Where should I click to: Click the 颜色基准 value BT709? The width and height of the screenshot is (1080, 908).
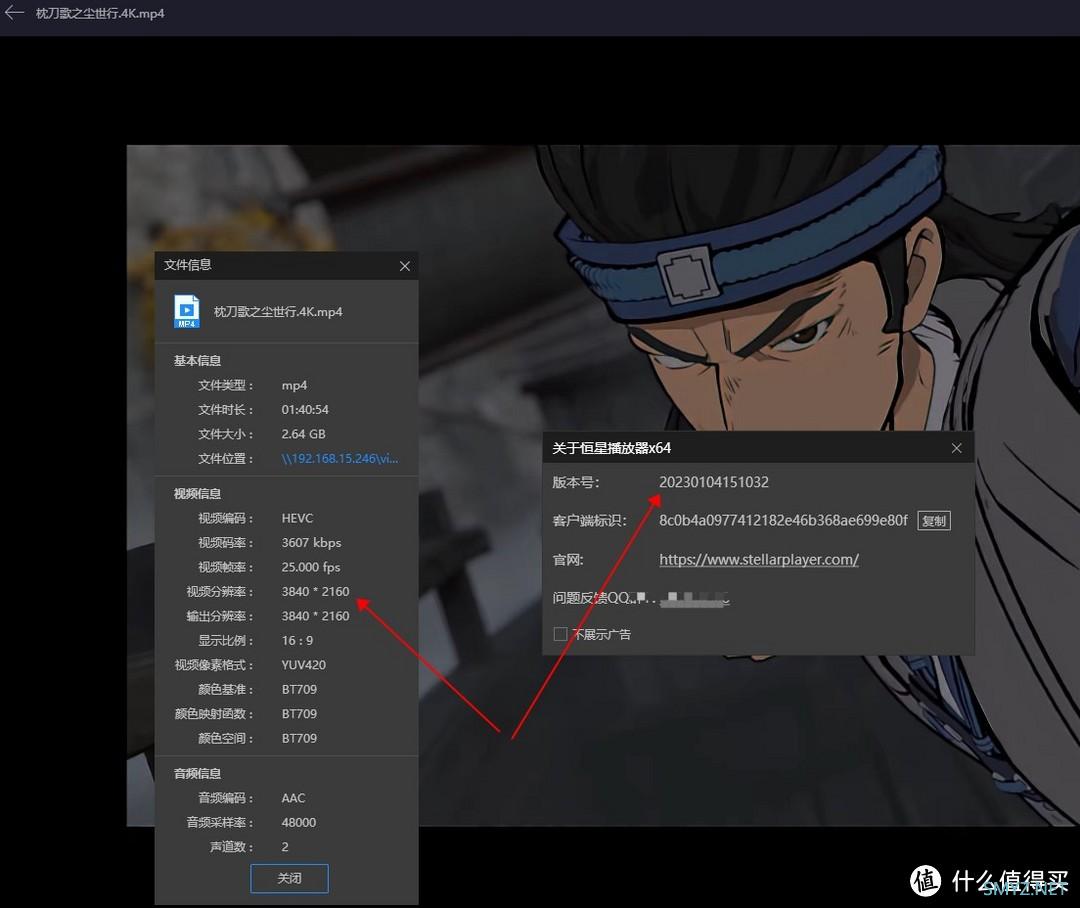click(x=299, y=690)
